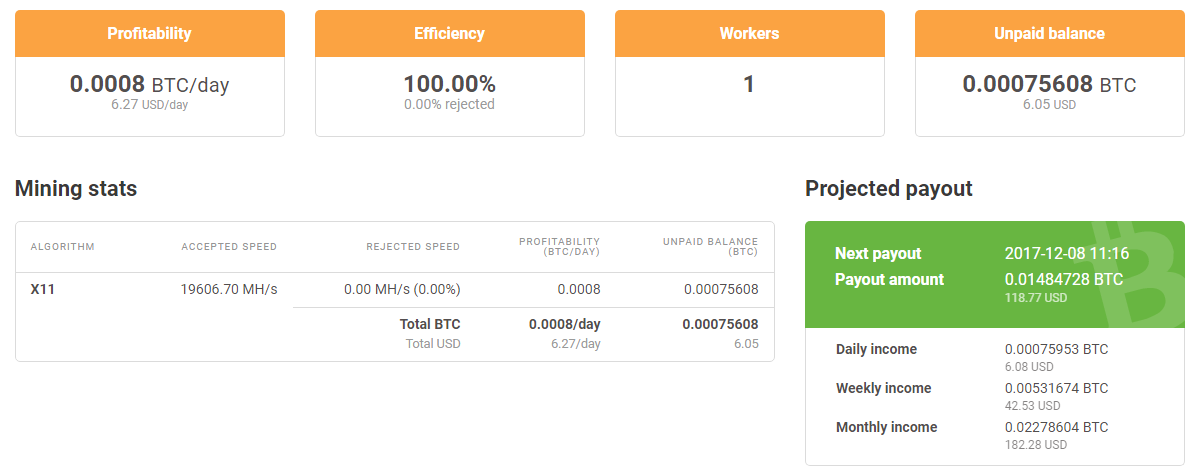Viewport: 1197px width, 474px height.
Task: Click the PROFITABILITY (BTC/DAY) column header
Action: pyautogui.click(x=560, y=246)
